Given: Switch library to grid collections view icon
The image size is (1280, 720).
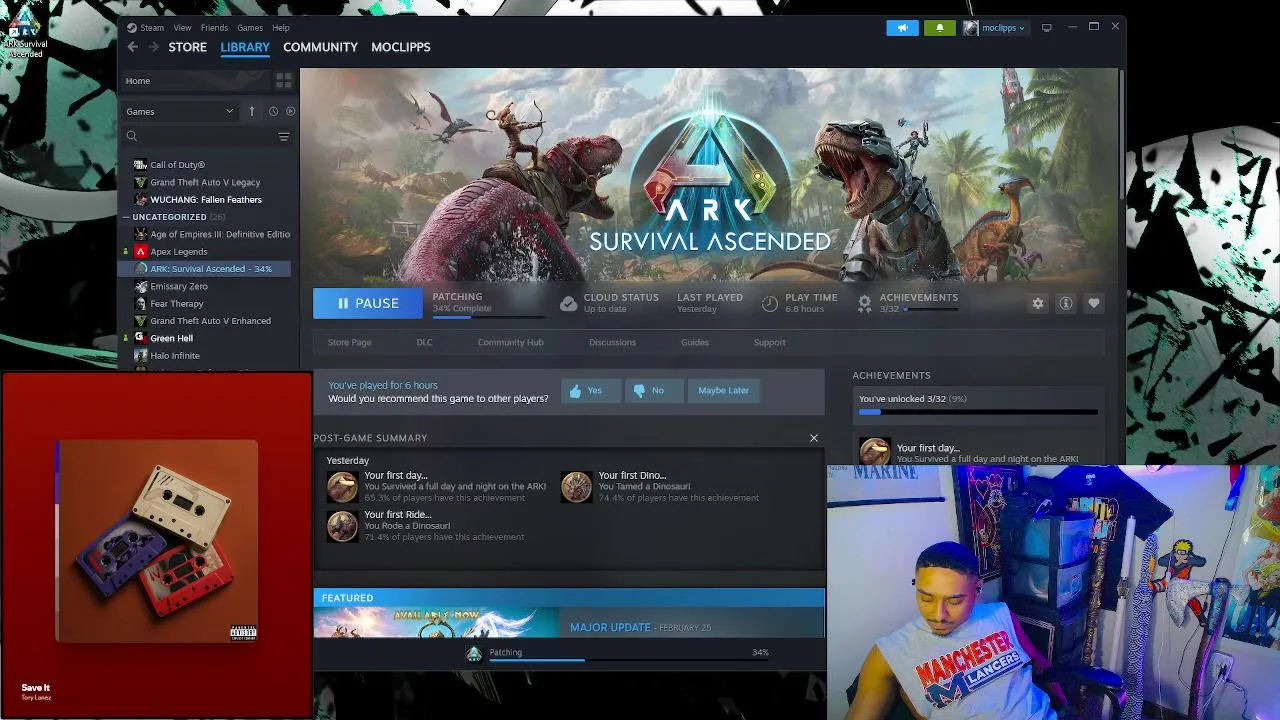Looking at the screenshot, I should (x=284, y=80).
